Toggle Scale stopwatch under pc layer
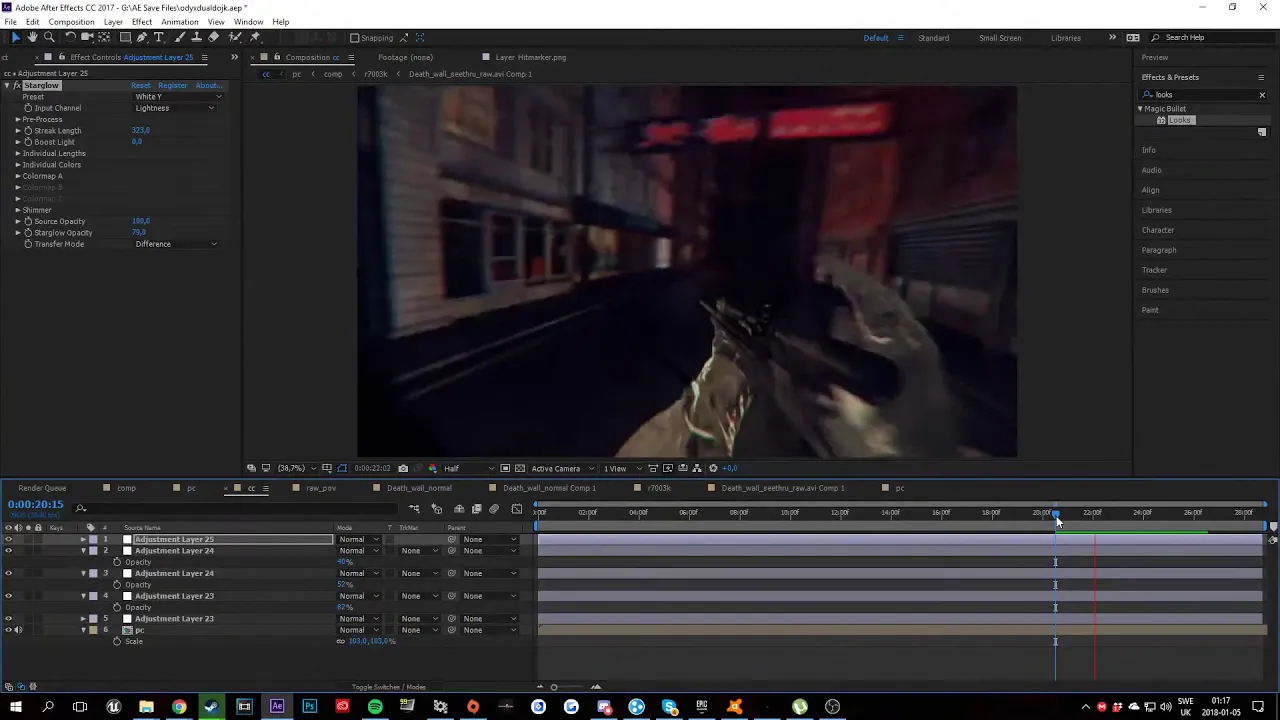The image size is (1280, 720). pyautogui.click(x=117, y=641)
